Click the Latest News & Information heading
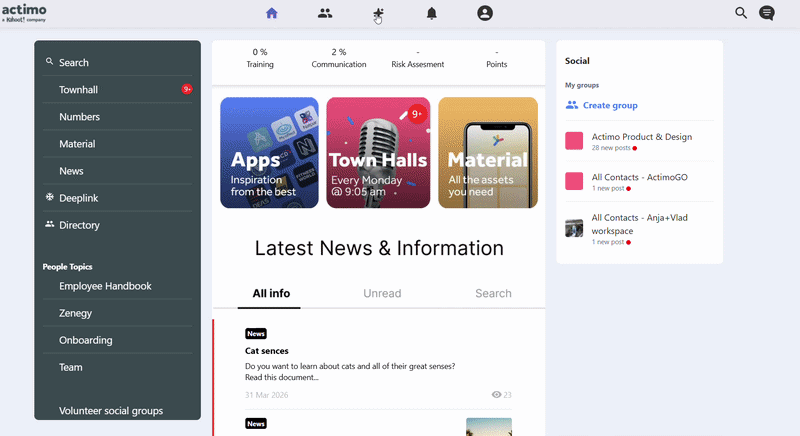 379,248
